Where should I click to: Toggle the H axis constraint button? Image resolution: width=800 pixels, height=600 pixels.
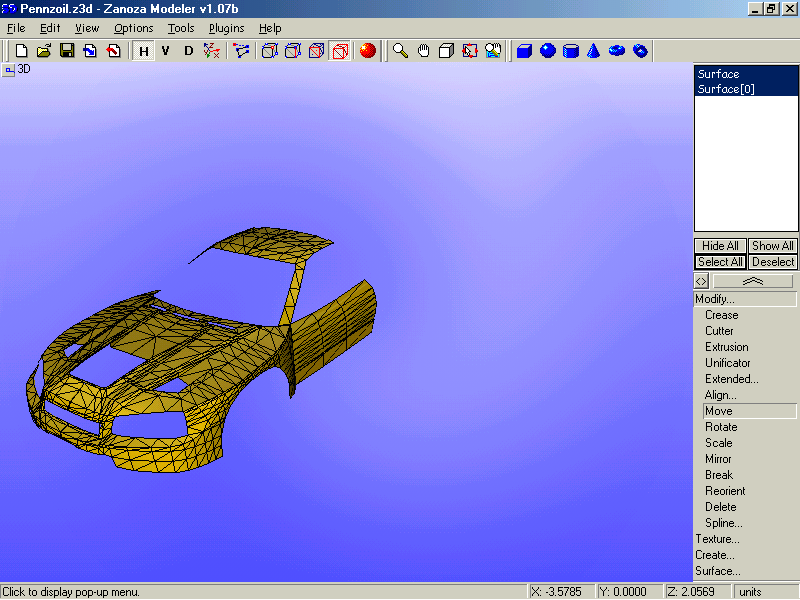[x=143, y=51]
